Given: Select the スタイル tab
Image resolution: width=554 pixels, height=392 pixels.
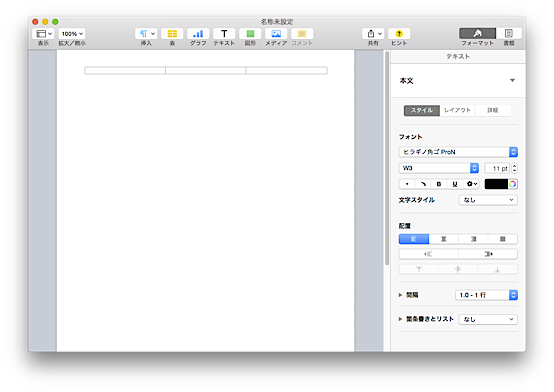Looking at the screenshot, I should 422,110.
